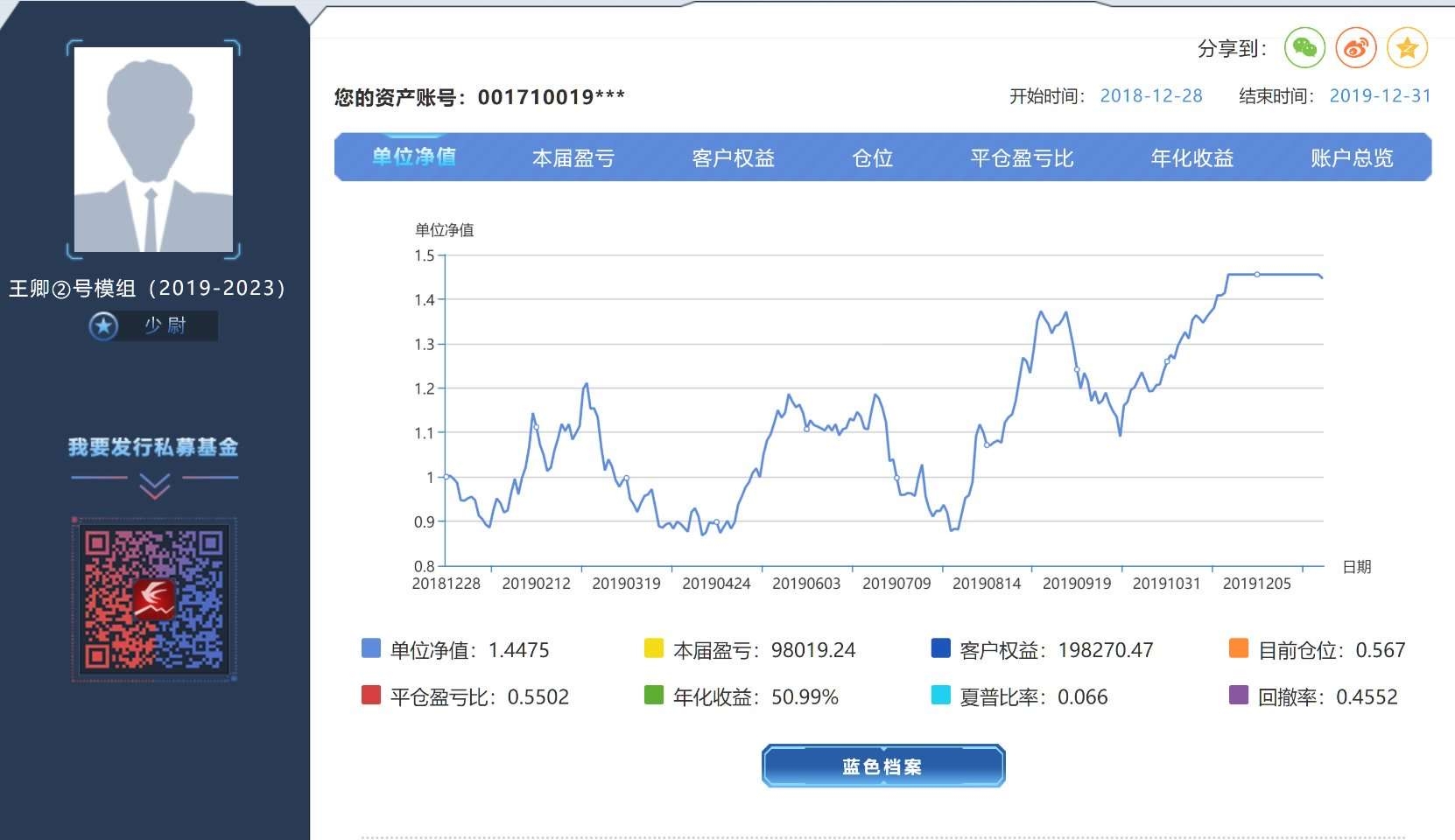
Task: Click the dark blue 客户权益 legend swatch
Action: [941, 648]
